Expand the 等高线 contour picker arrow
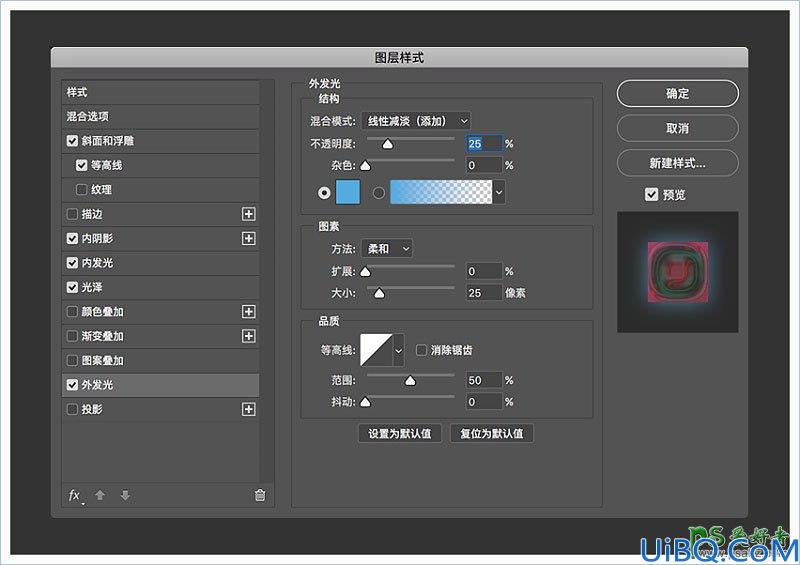800x565 pixels. click(398, 351)
